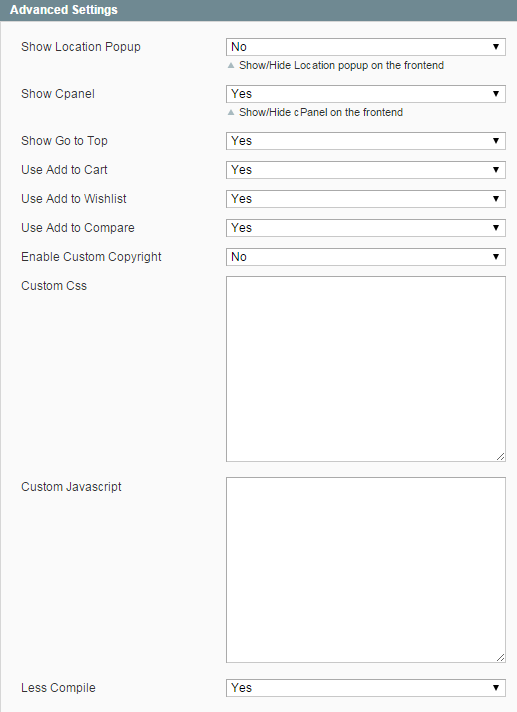Click the Custom Css textarea resize handle
The image size is (517, 712).
pyautogui.click(x=500, y=457)
